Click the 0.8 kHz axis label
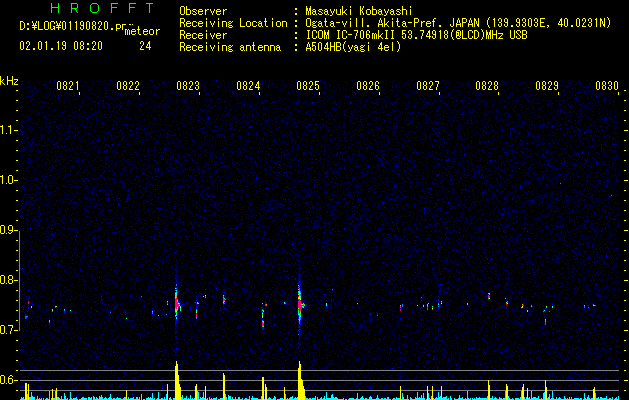This screenshot has width=629, height=400. coord(8,280)
